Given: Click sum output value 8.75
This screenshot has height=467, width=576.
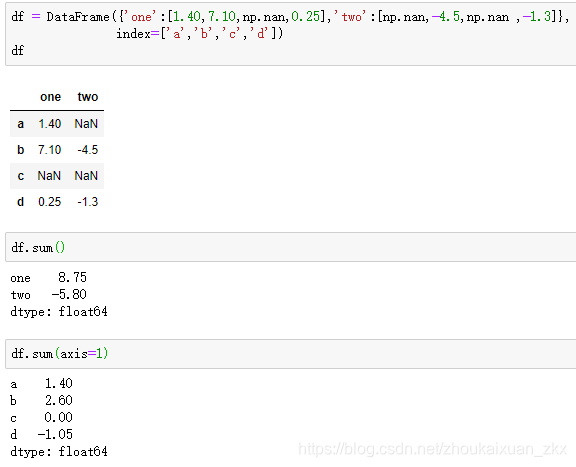Looking at the screenshot, I should pyautogui.click(x=72, y=277).
